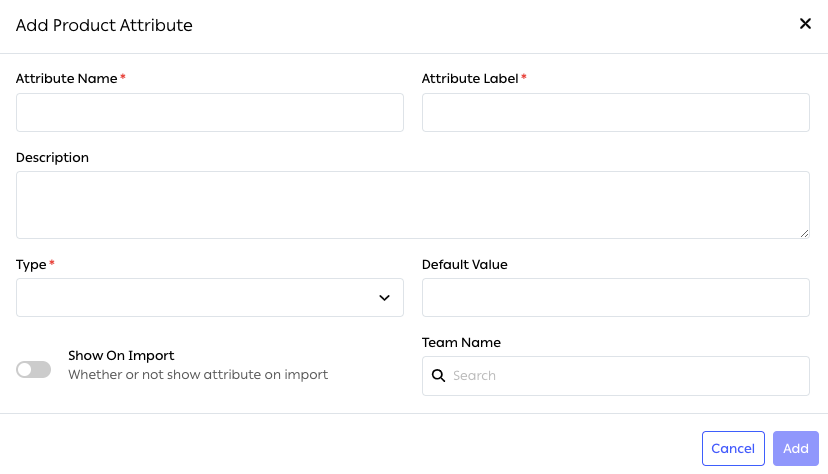Focus the Attribute Name input field
Image resolution: width=828 pixels, height=474 pixels.
(x=209, y=113)
